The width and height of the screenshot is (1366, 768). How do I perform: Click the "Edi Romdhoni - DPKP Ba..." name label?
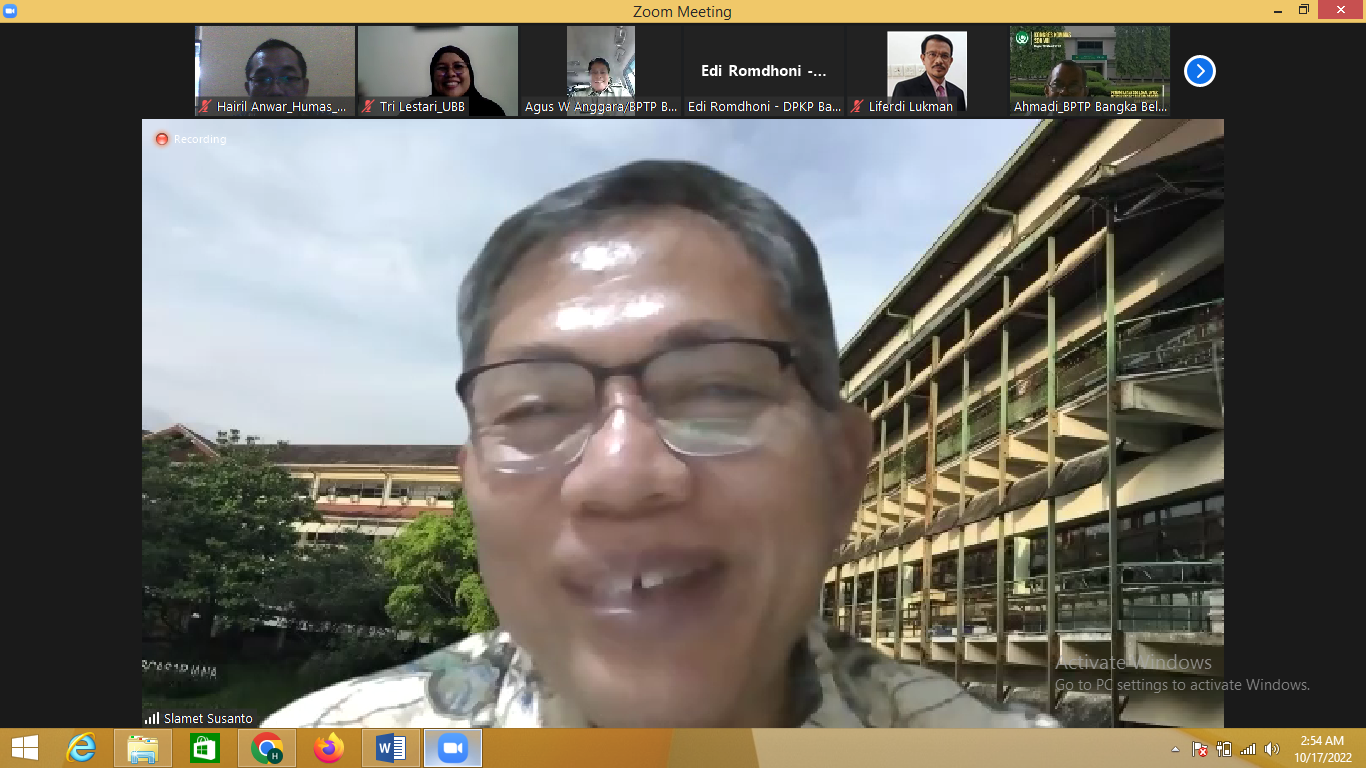764,106
